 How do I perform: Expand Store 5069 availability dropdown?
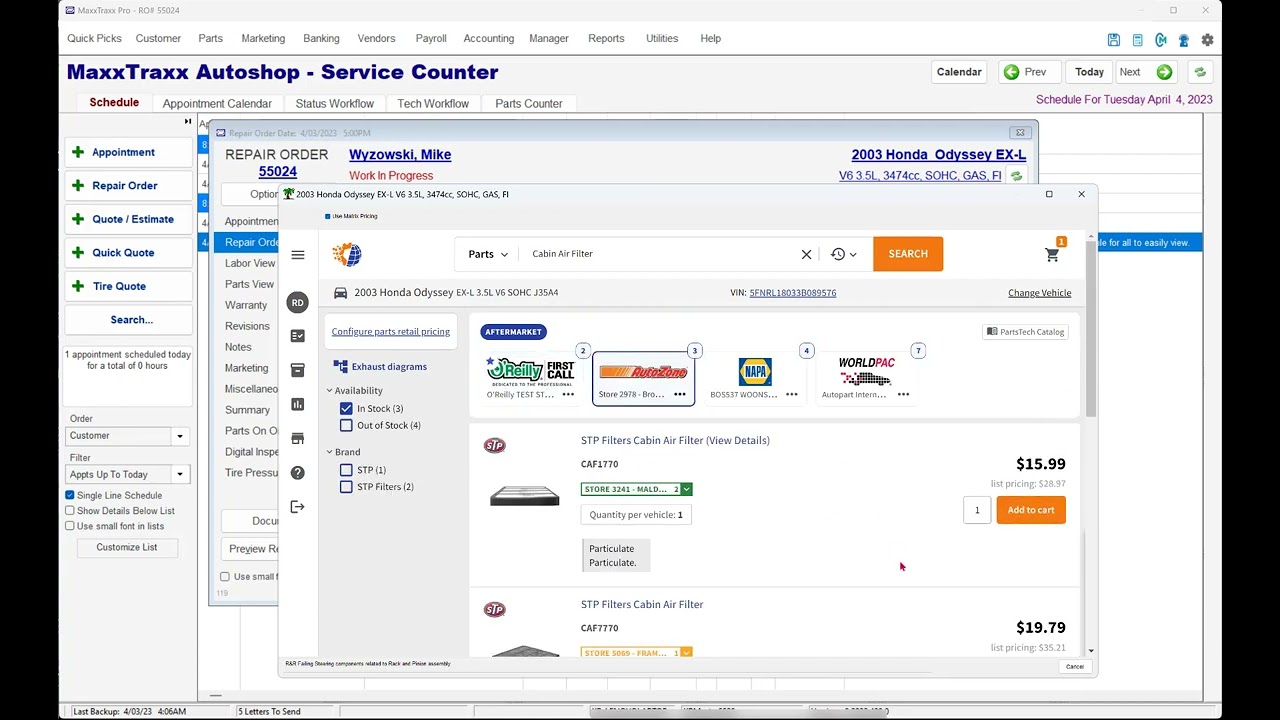(686, 653)
